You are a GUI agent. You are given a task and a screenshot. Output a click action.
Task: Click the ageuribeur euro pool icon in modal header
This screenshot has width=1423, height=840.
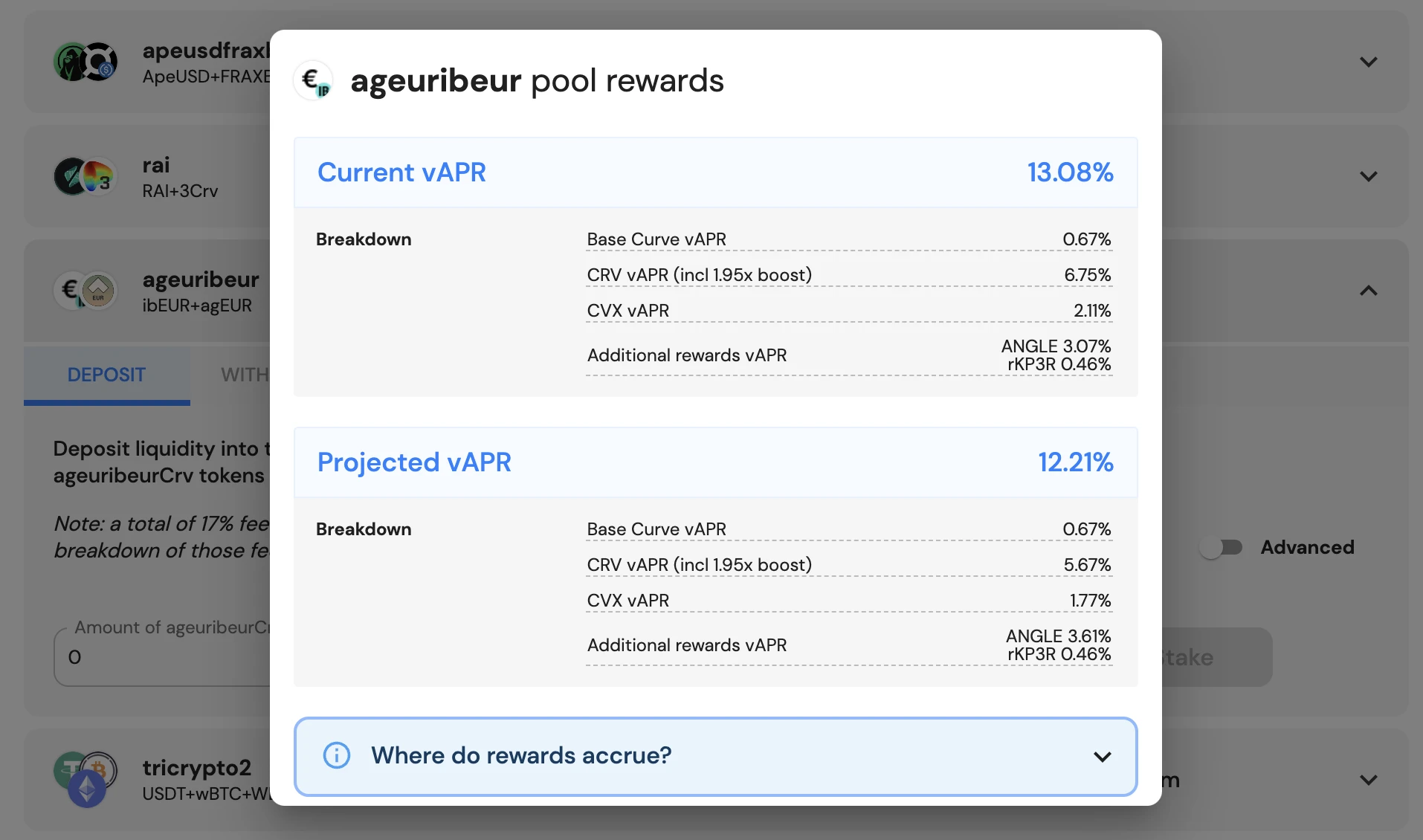click(313, 80)
